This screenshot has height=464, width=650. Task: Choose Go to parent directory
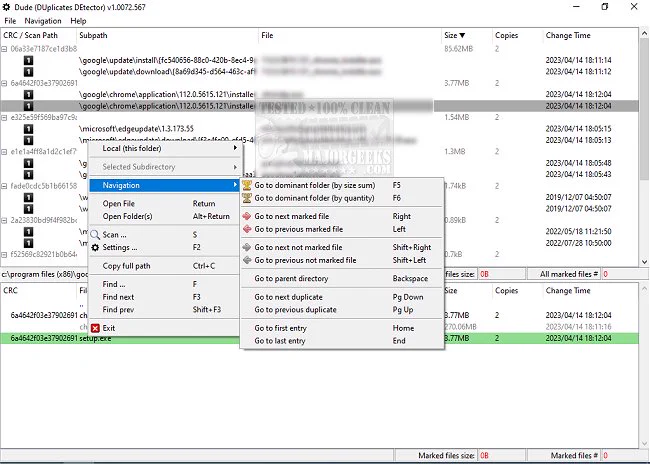(x=342, y=279)
